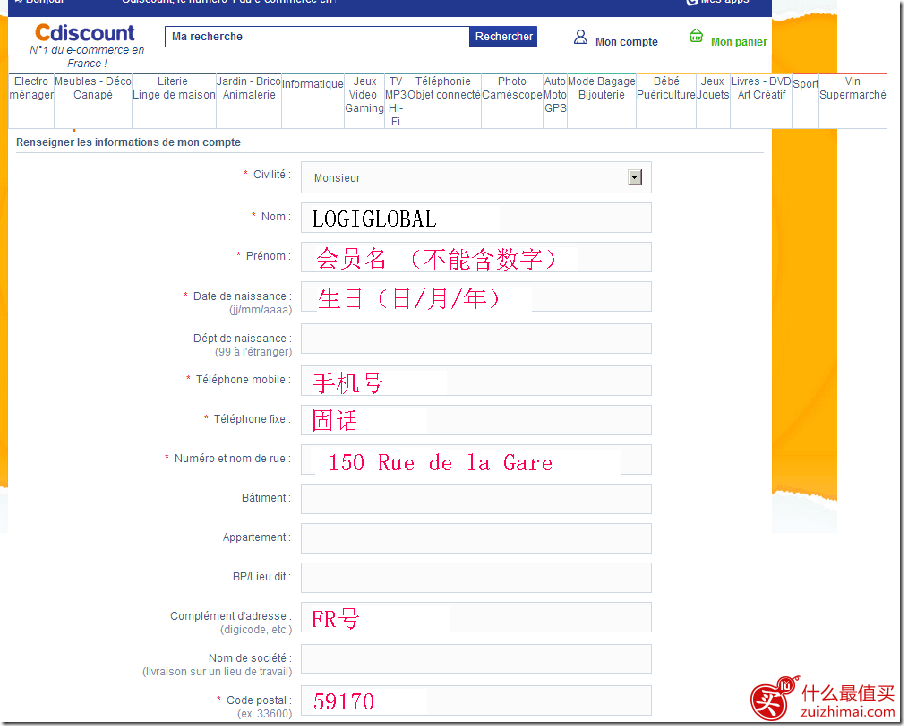Open the Photo Caméscope menu

click(512, 88)
